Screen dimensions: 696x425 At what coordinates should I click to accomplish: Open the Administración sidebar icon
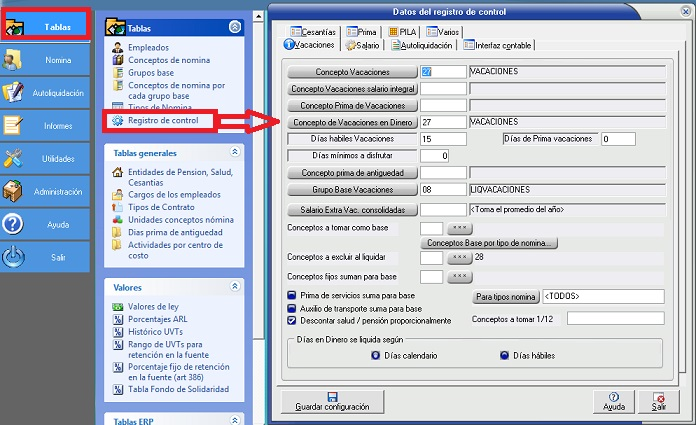(x=14, y=190)
